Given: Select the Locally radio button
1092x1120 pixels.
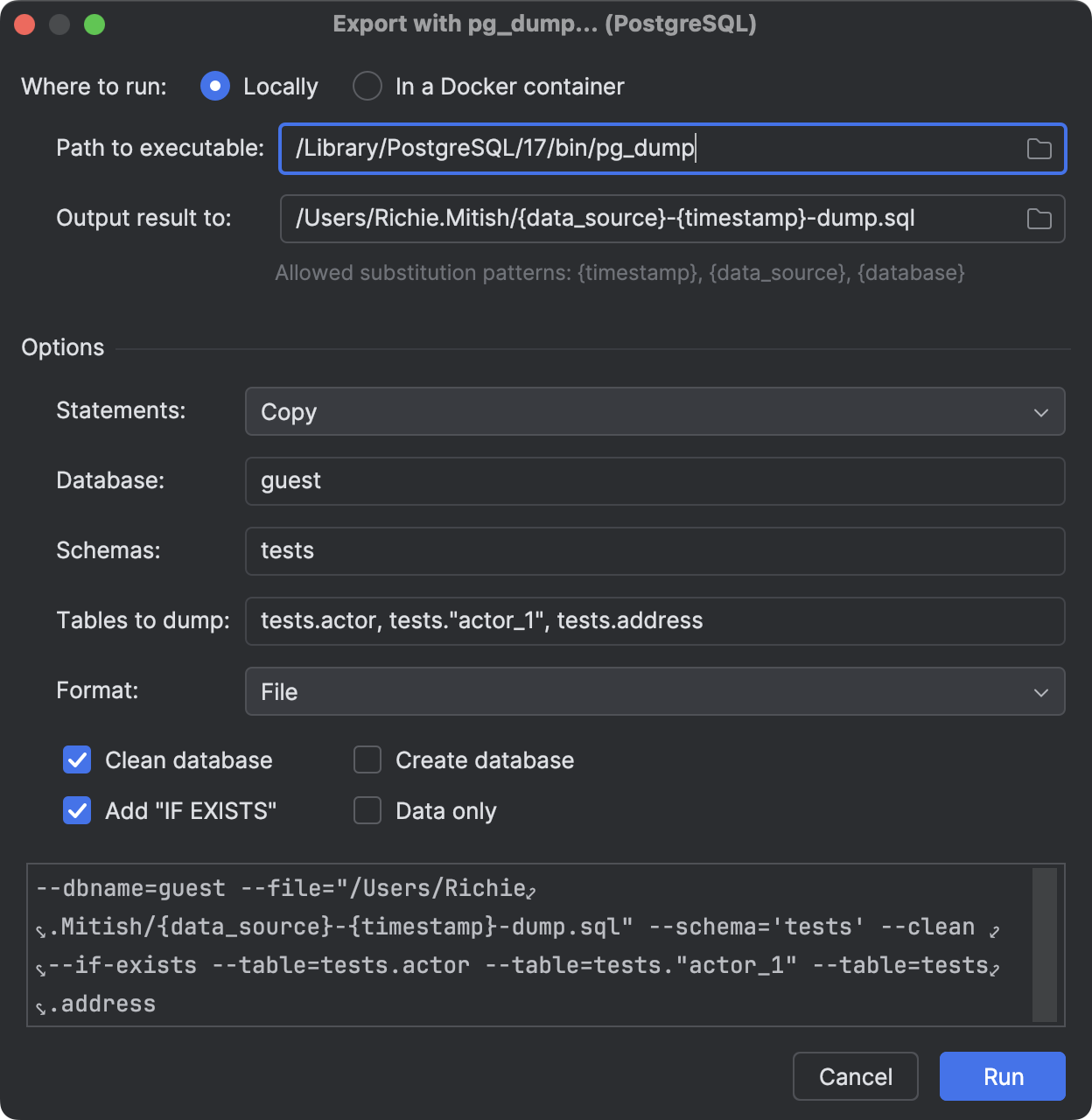Looking at the screenshot, I should (x=214, y=86).
